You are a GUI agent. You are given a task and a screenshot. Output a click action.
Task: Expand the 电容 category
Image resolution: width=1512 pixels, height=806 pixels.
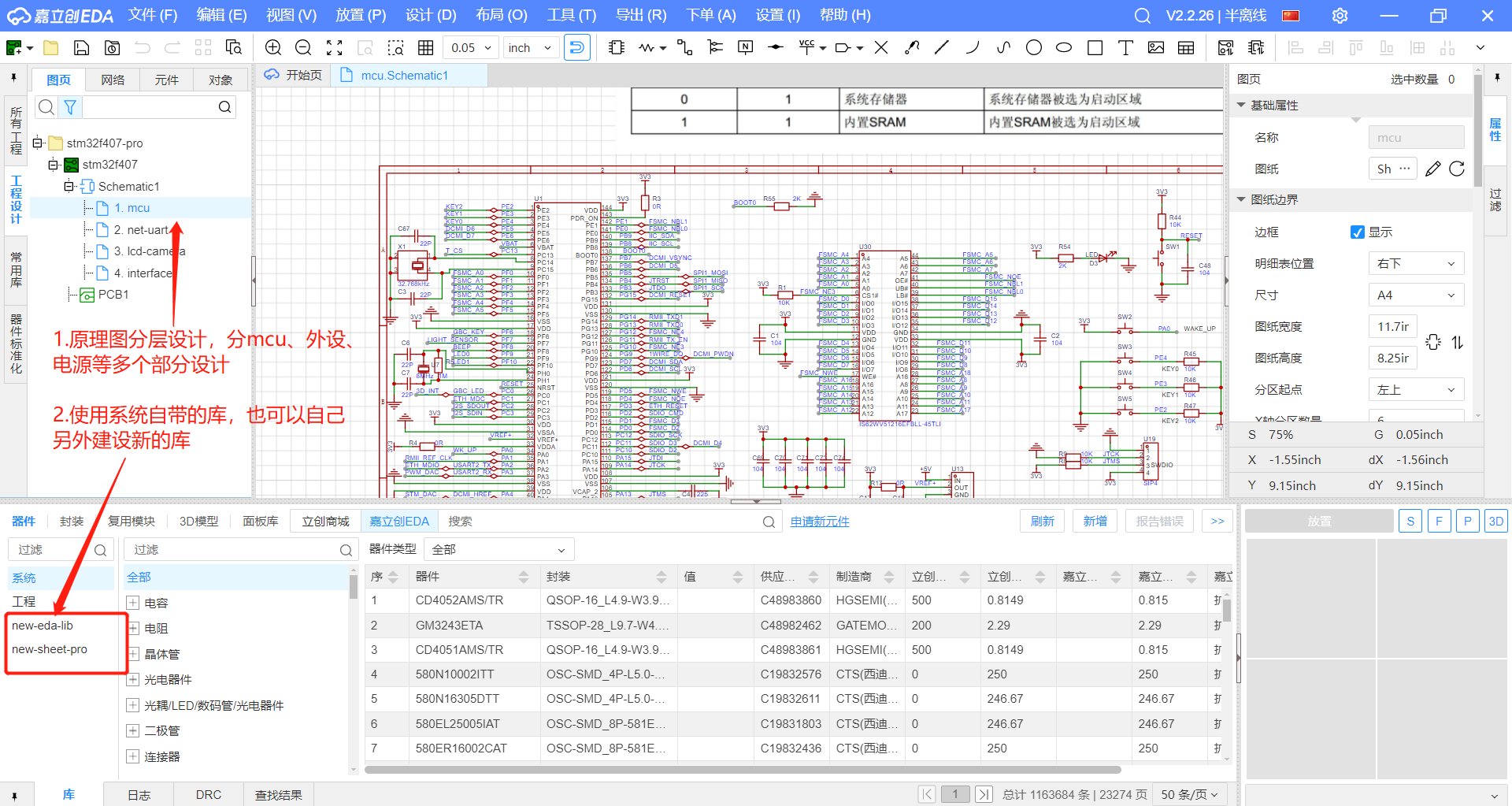coord(133,603)
